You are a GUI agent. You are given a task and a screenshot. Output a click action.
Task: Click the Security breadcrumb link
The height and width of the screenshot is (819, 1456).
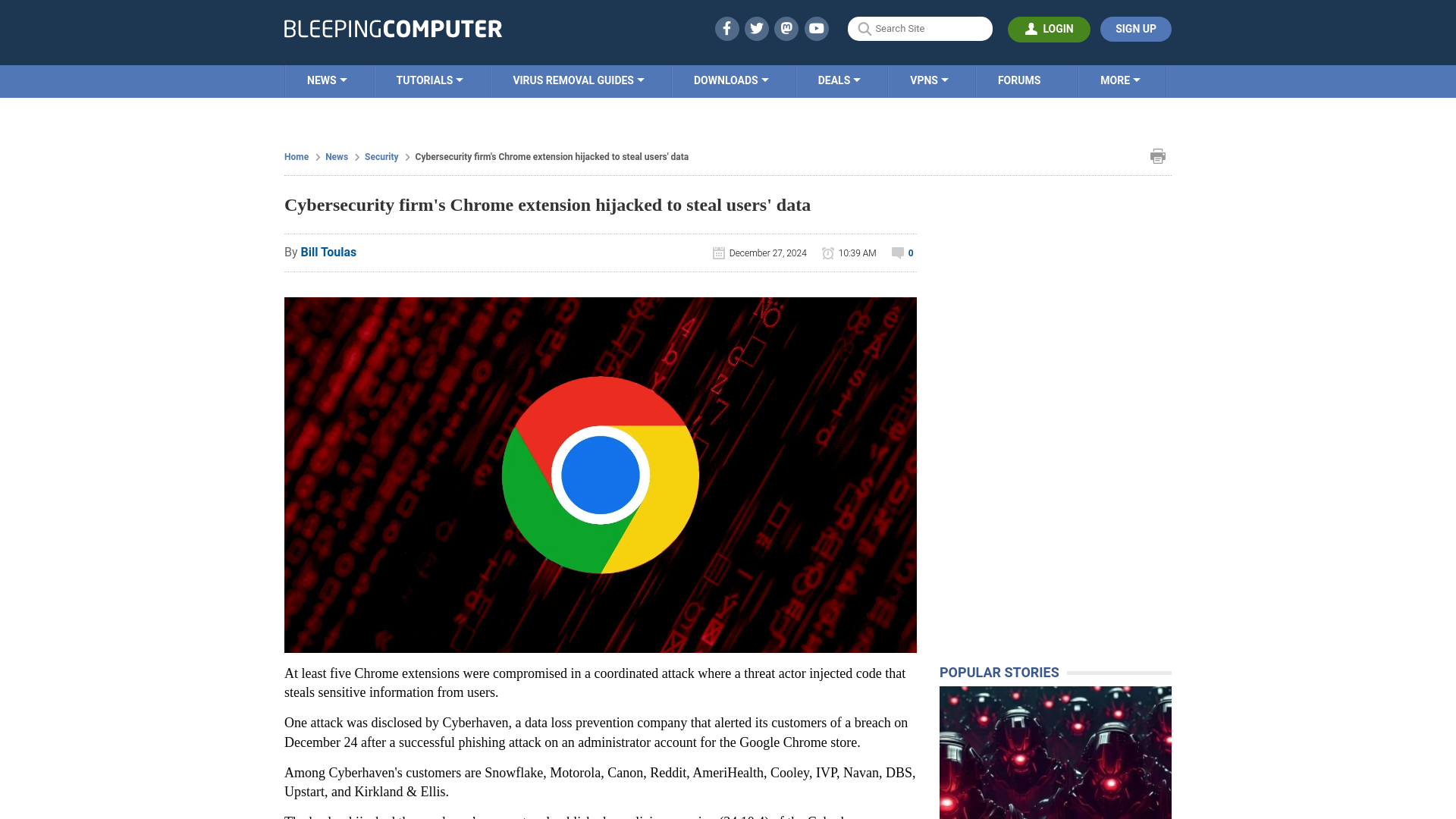tap(381, 156)
